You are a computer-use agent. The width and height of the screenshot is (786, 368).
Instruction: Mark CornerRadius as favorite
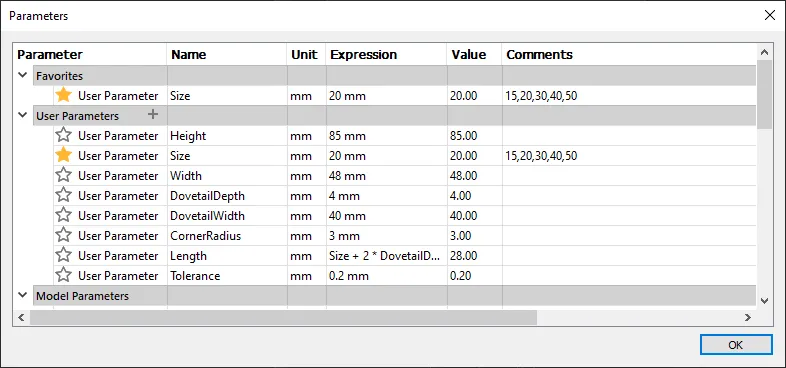(63, 236)
